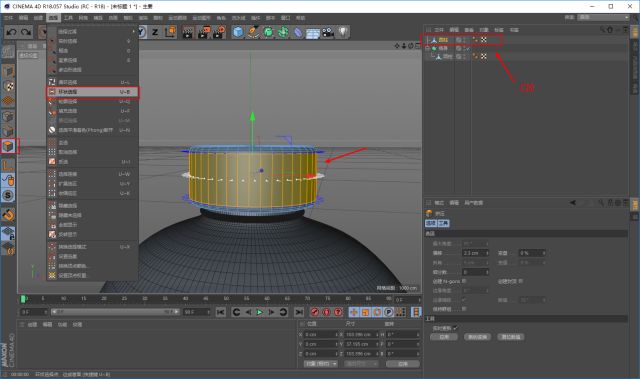This screenshot has height=379, width=640.
Task: Toggle the Realtime Update checkbox
Action: (456, 328)
